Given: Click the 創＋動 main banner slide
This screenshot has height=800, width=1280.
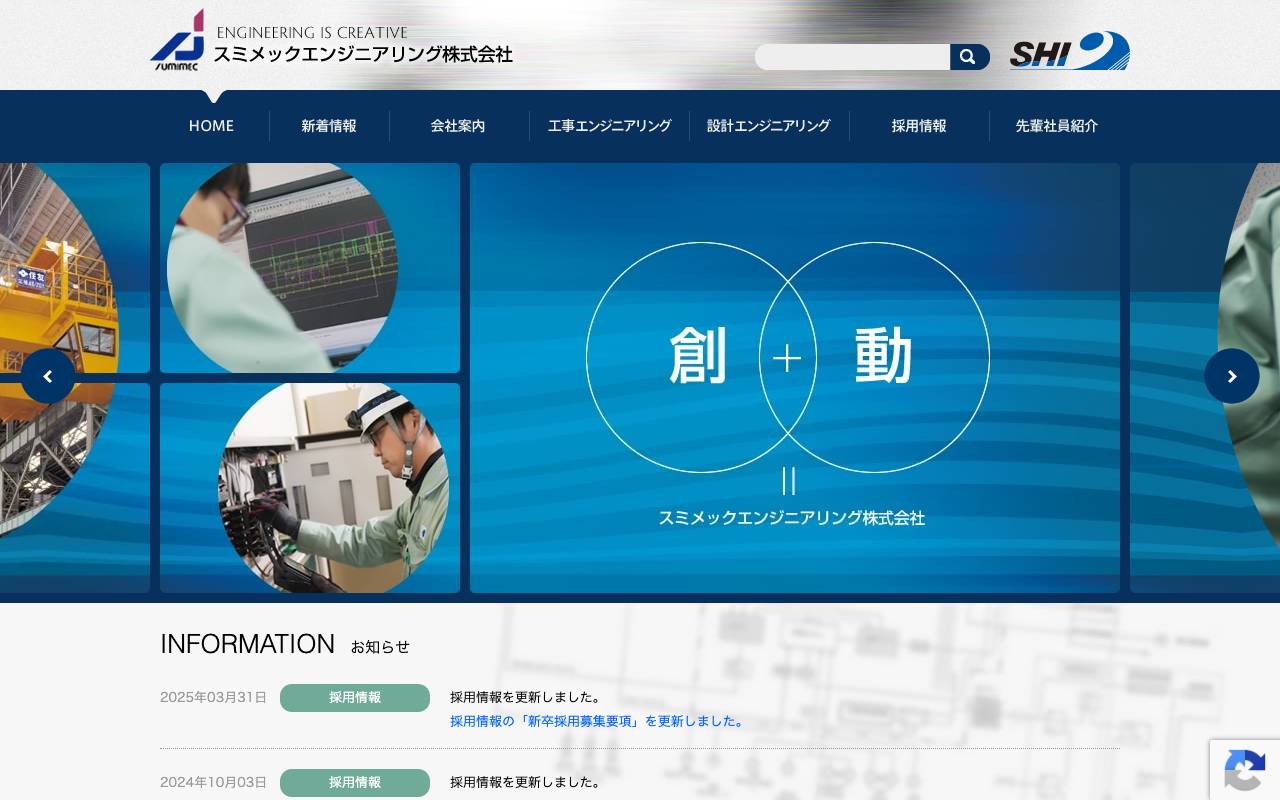Looking at the screenshot, I should 795,378.
